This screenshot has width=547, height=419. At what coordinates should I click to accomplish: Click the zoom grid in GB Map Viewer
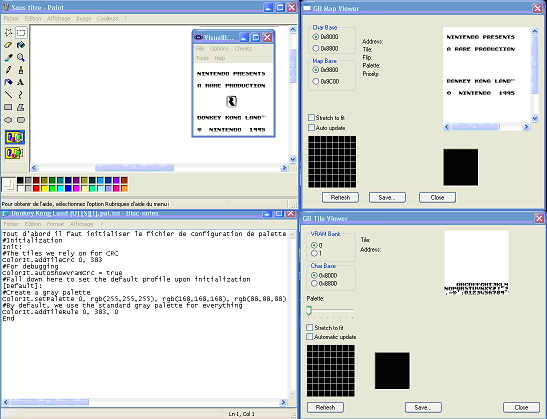(x=332, y=162)
